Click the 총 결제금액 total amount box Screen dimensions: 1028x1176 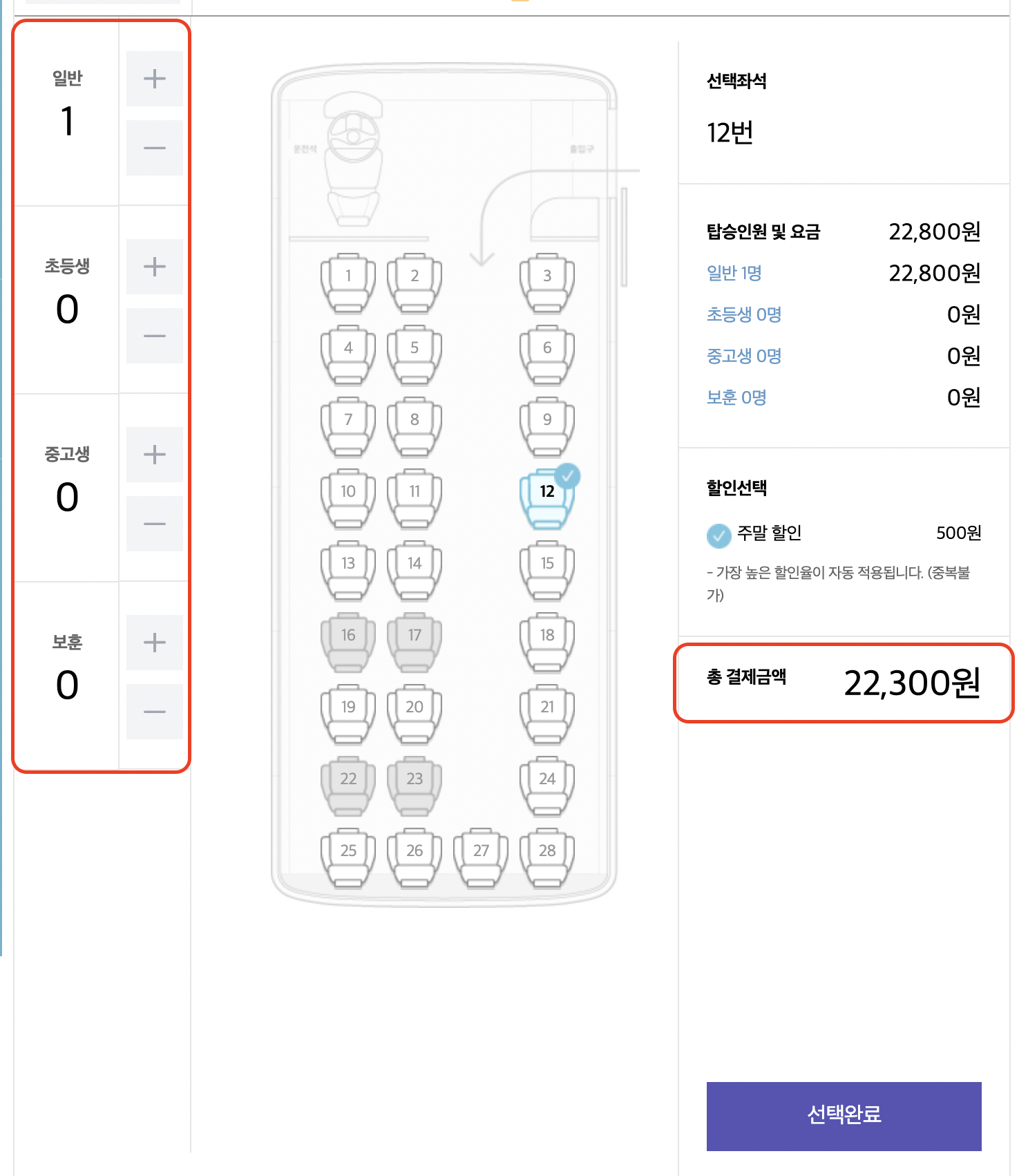tap(844, 684)
